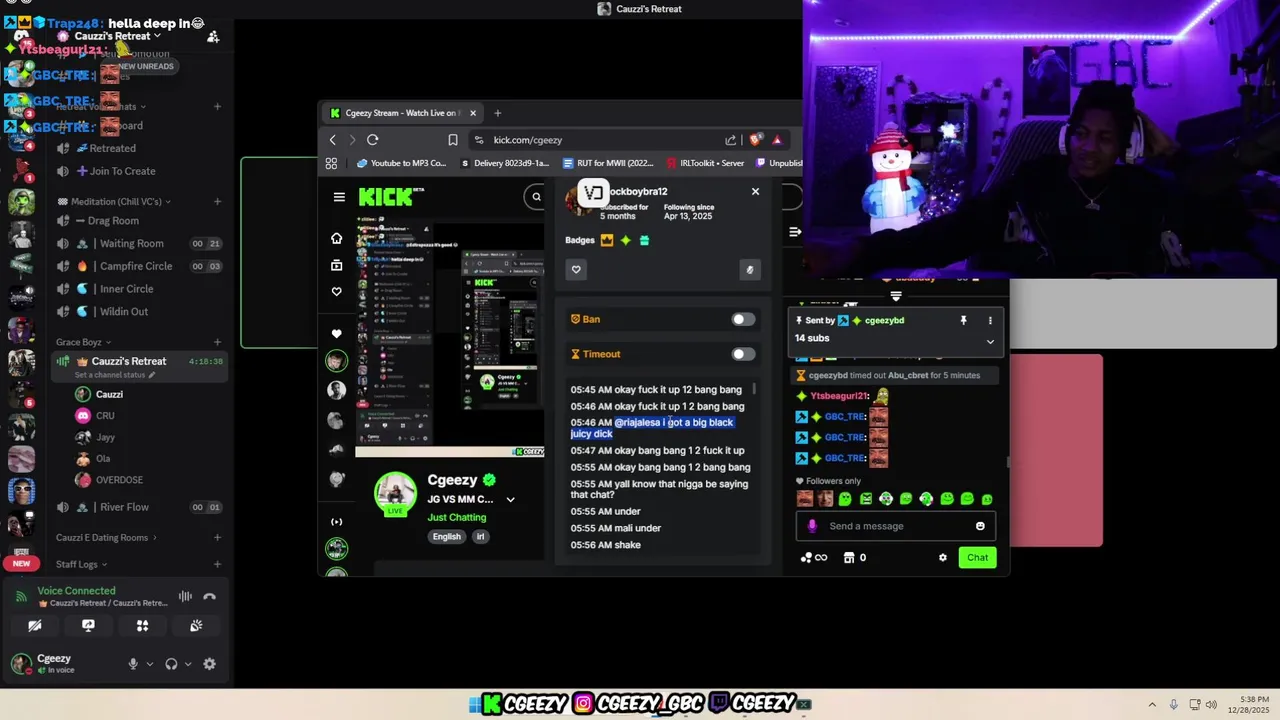The image size is (1280, 720).
Task: Turn on camera in Discord voice panel
Action: 35,626
